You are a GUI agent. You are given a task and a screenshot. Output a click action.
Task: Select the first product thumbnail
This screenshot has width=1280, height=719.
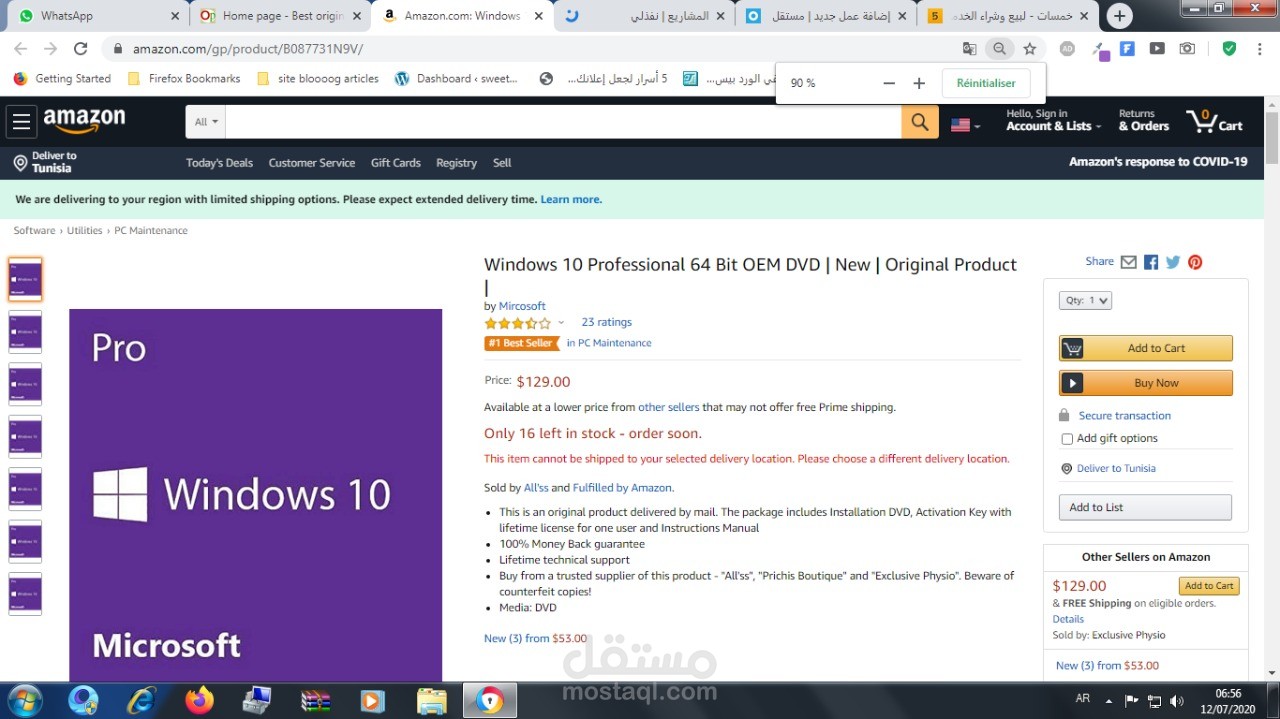point(25,279)
